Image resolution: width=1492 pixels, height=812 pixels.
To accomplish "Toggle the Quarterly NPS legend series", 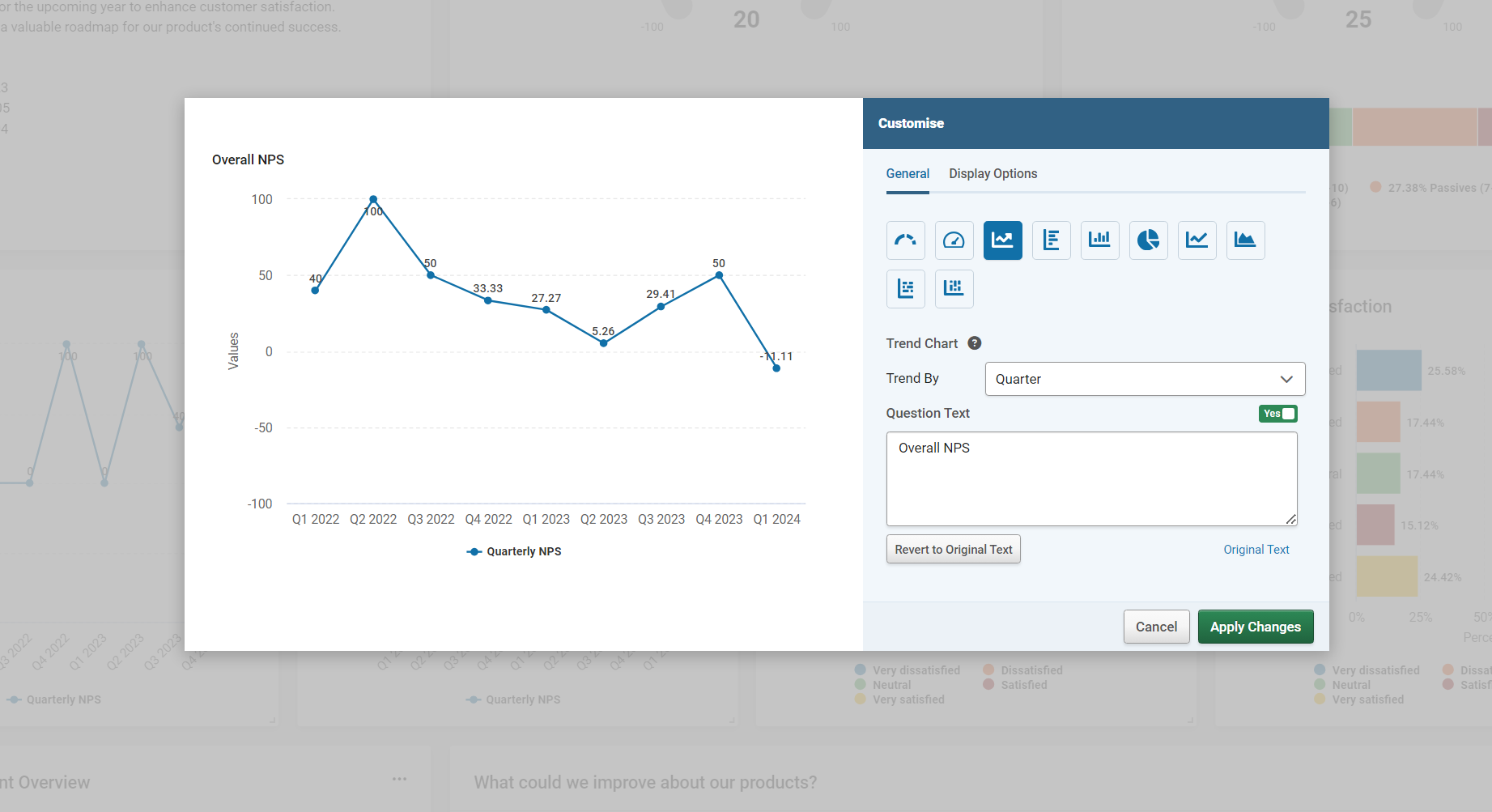I will pos(515,551).
